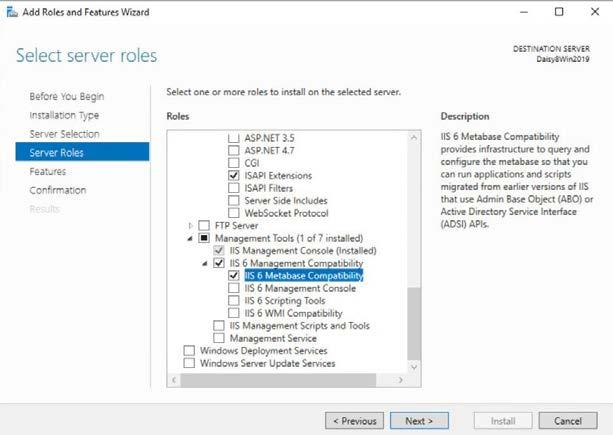Image resolution: width=613 pixels, height=435 pixels.
Task: Check the ISAPI Filters checkbox
Action: (233, 188)
